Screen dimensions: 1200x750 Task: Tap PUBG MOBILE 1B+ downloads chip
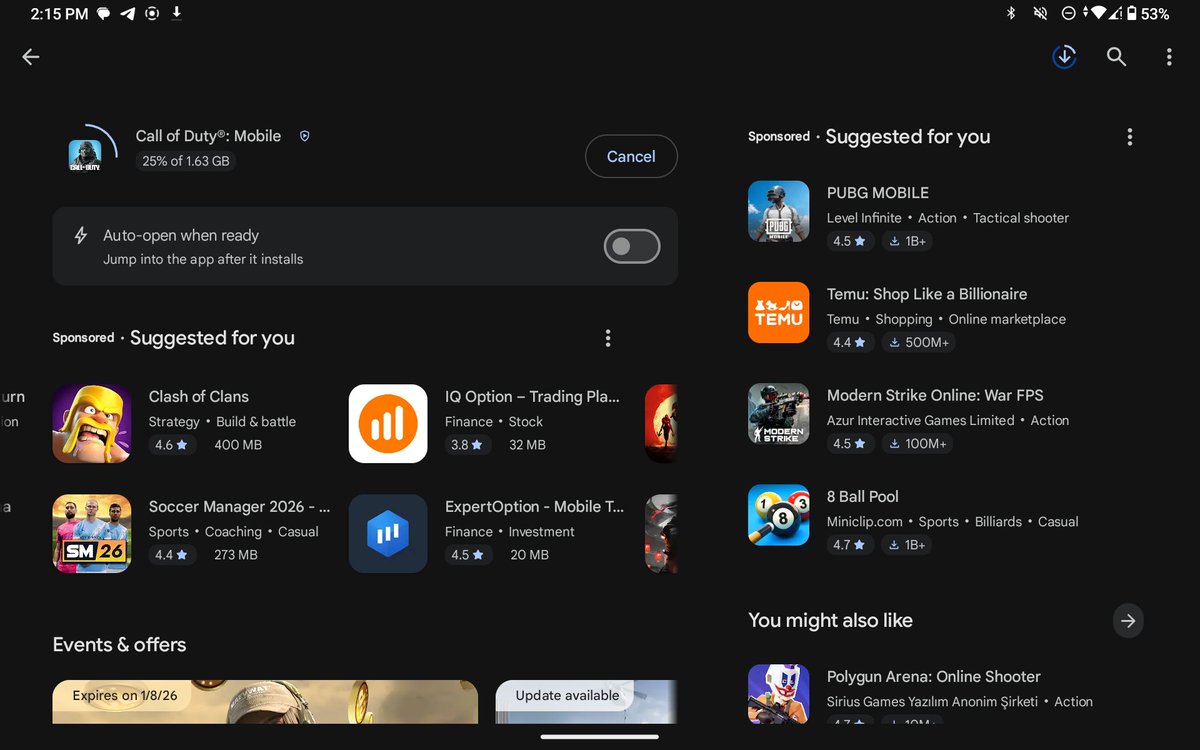coord(908,241)
